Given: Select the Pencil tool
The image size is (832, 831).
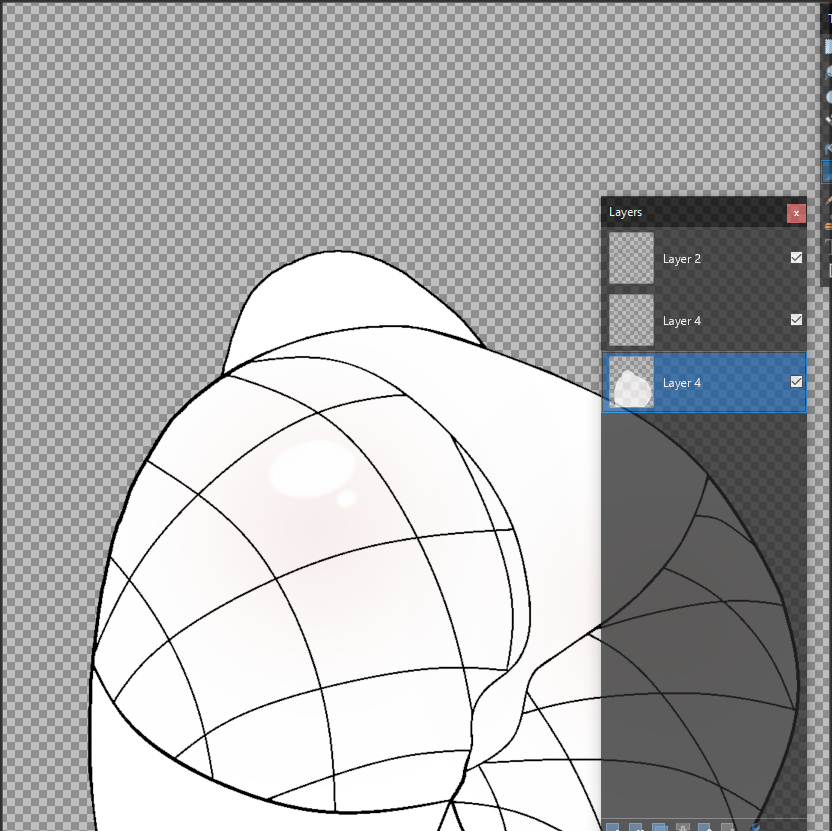Looking at the screenshot, I should [828, 200].
